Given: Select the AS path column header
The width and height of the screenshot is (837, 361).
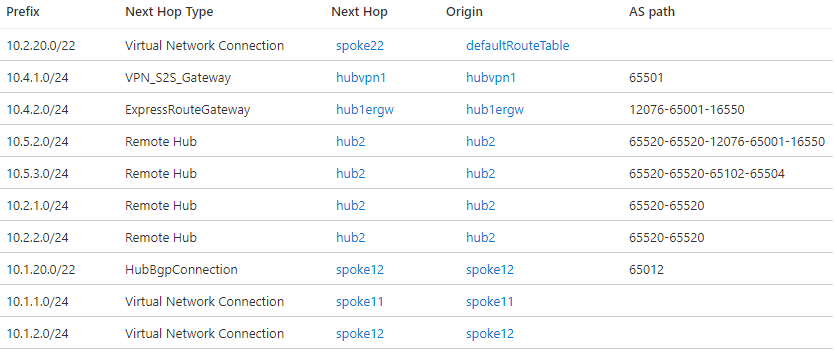Looking at the screenshot, I should 652,12.
